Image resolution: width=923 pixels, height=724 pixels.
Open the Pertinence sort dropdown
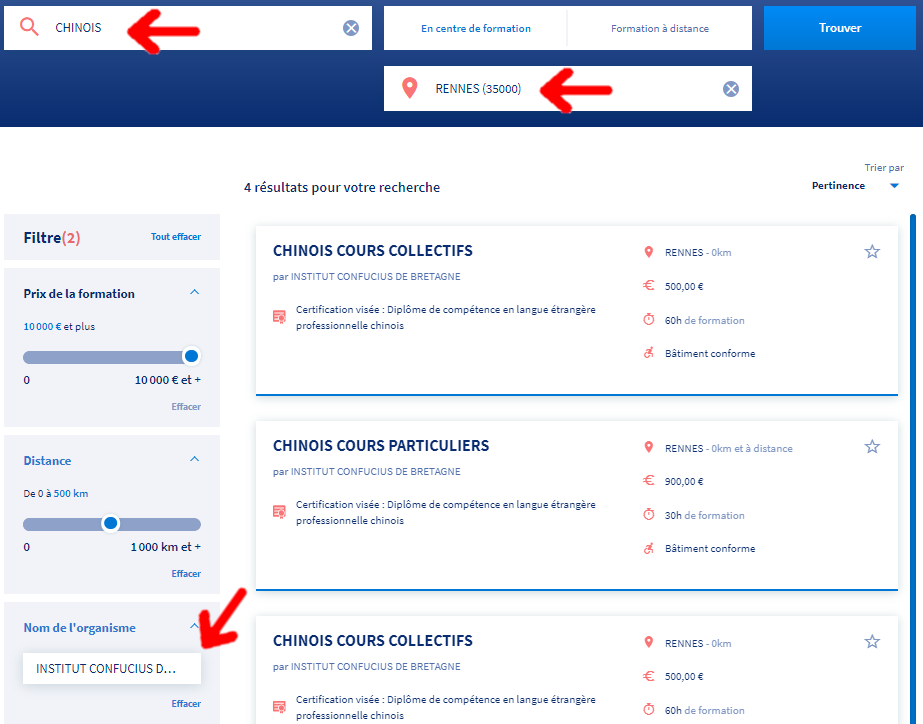[x=855, y=185]
